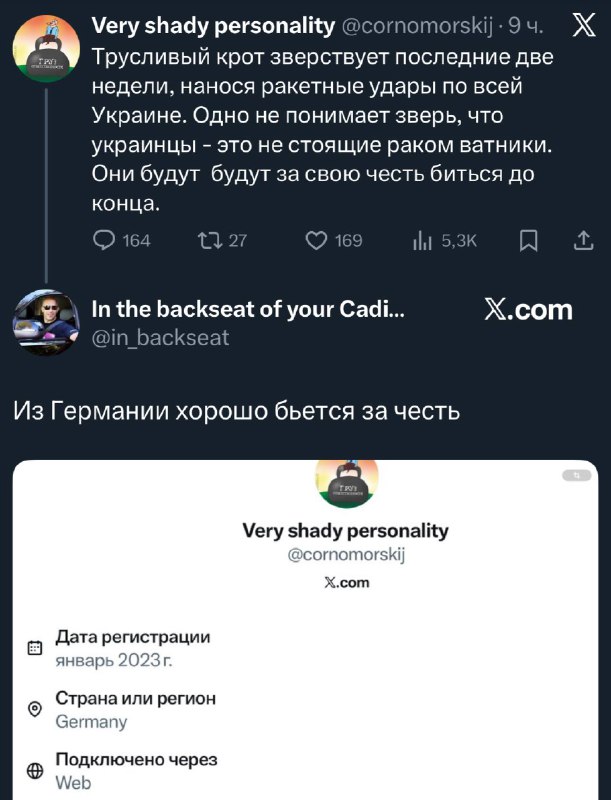
Task: Click the calendar icon beside Дата регистрации
Action: [35, 648]
